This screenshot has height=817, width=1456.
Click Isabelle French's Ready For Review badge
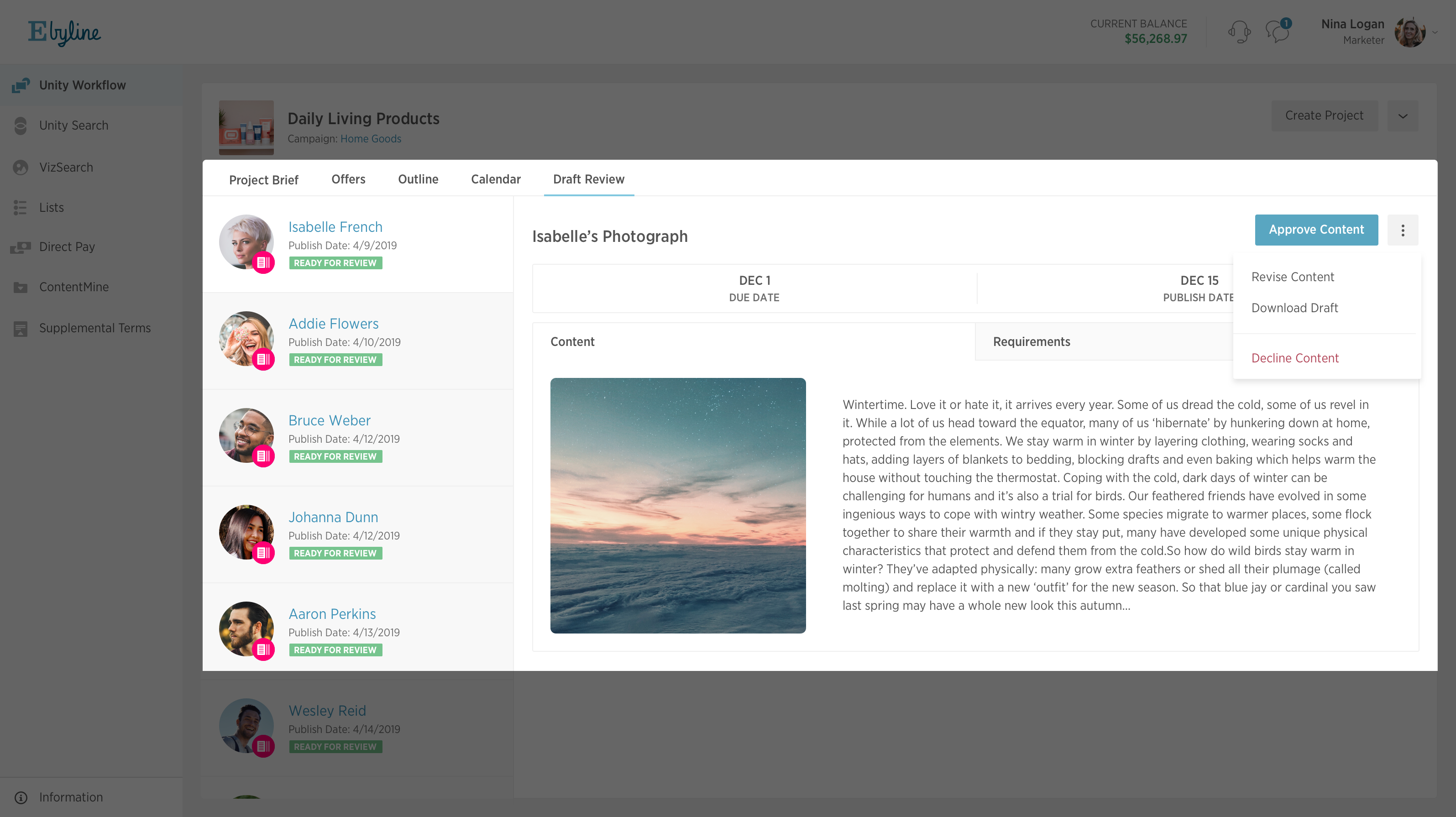pos(335,263)
